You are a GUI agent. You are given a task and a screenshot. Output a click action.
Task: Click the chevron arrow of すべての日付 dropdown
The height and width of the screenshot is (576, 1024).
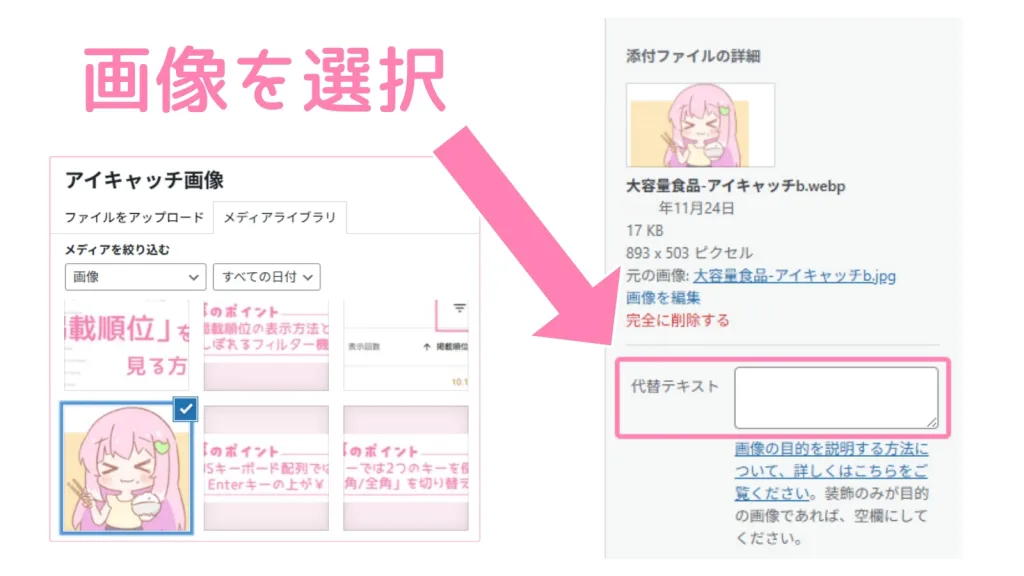pos(308,278)
